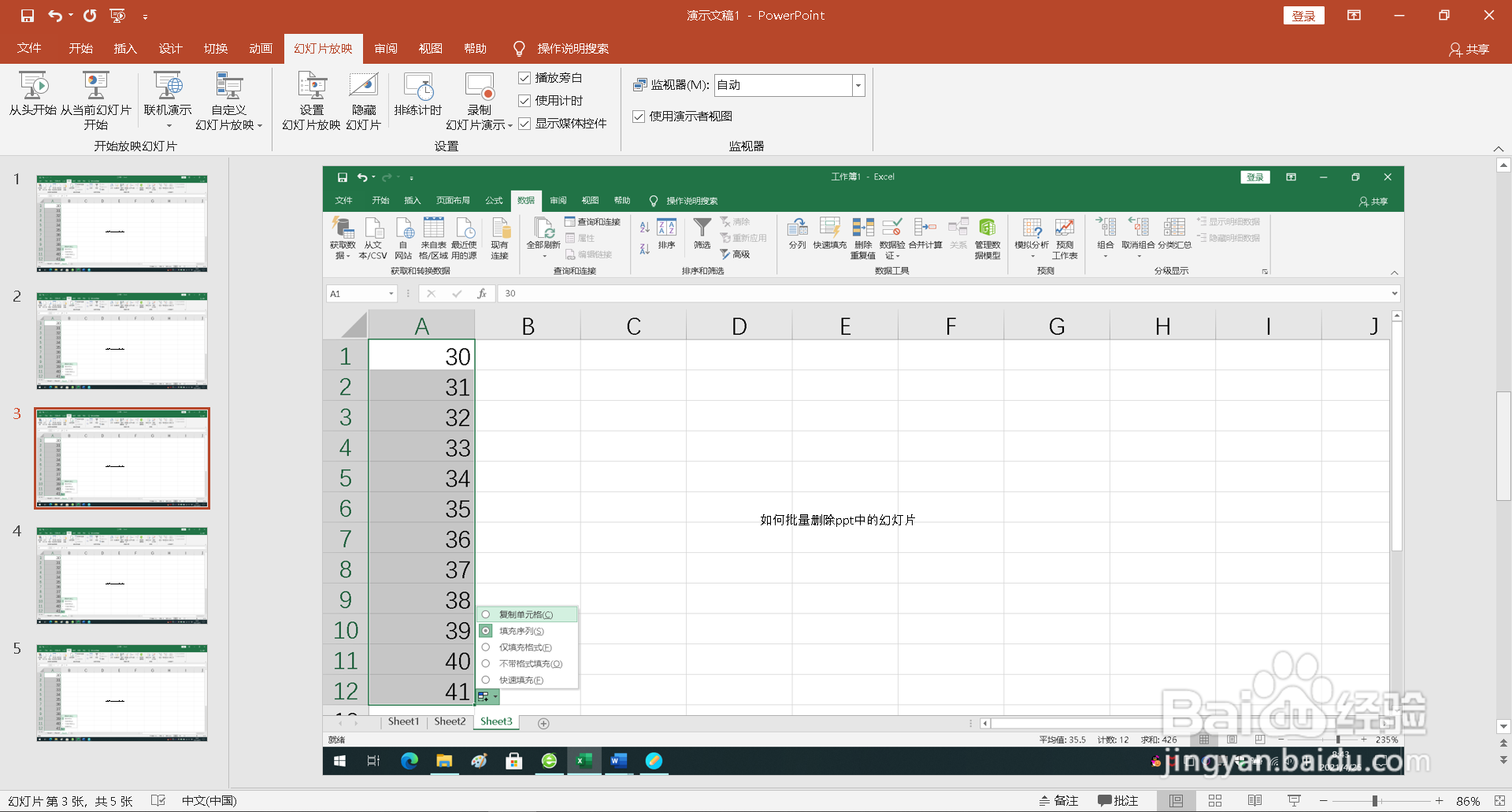1512x812 pixels.
Task: Select the 如何批量删除ppt中的幻灯片 text box
Action: [837, 520]
